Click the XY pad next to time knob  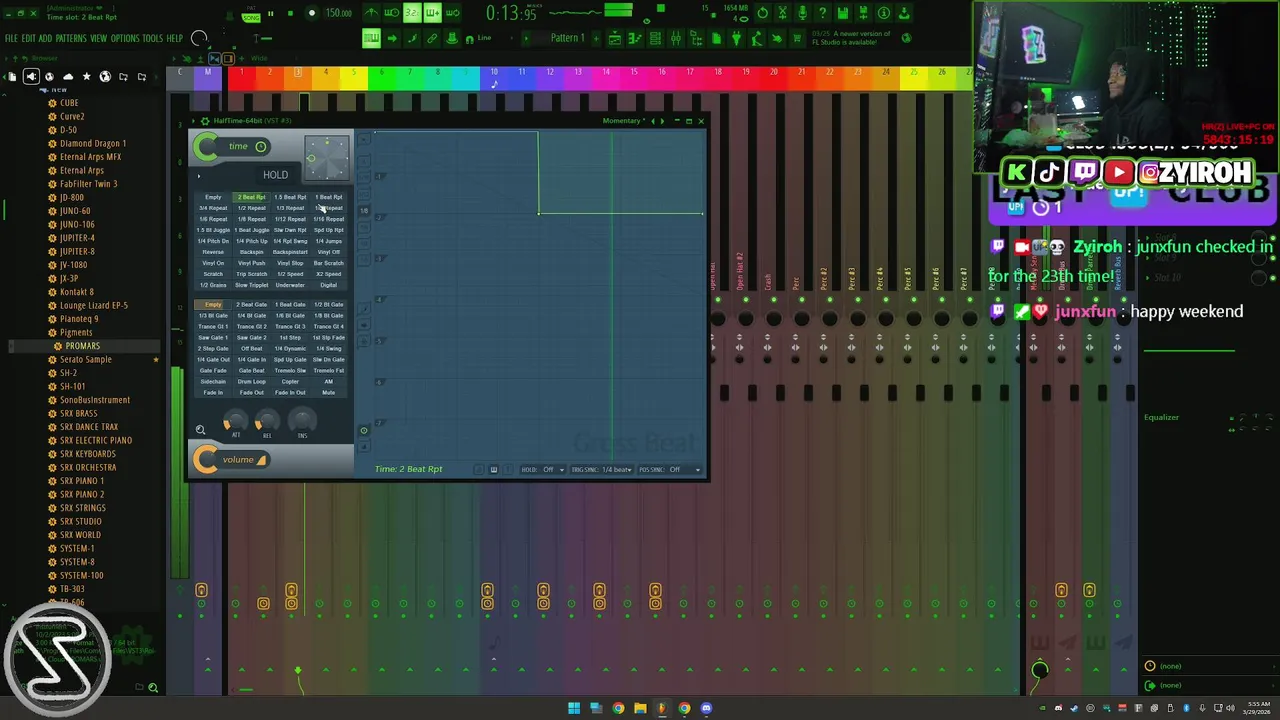tap(326, 157)
